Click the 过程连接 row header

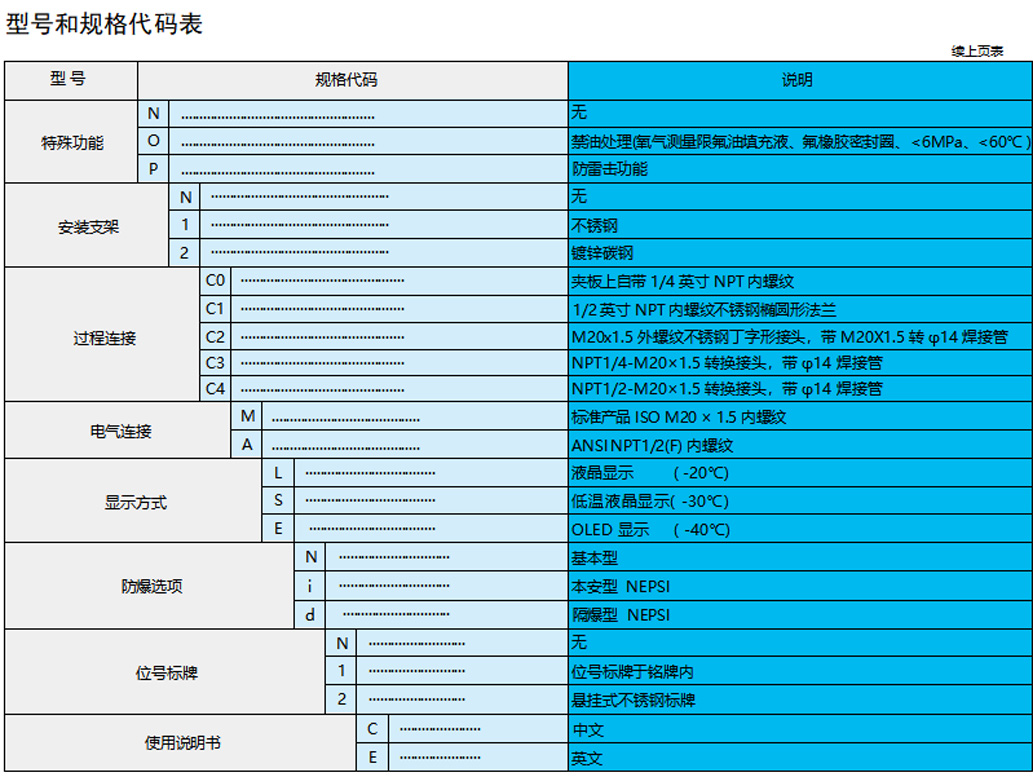(x=103, y=337)
